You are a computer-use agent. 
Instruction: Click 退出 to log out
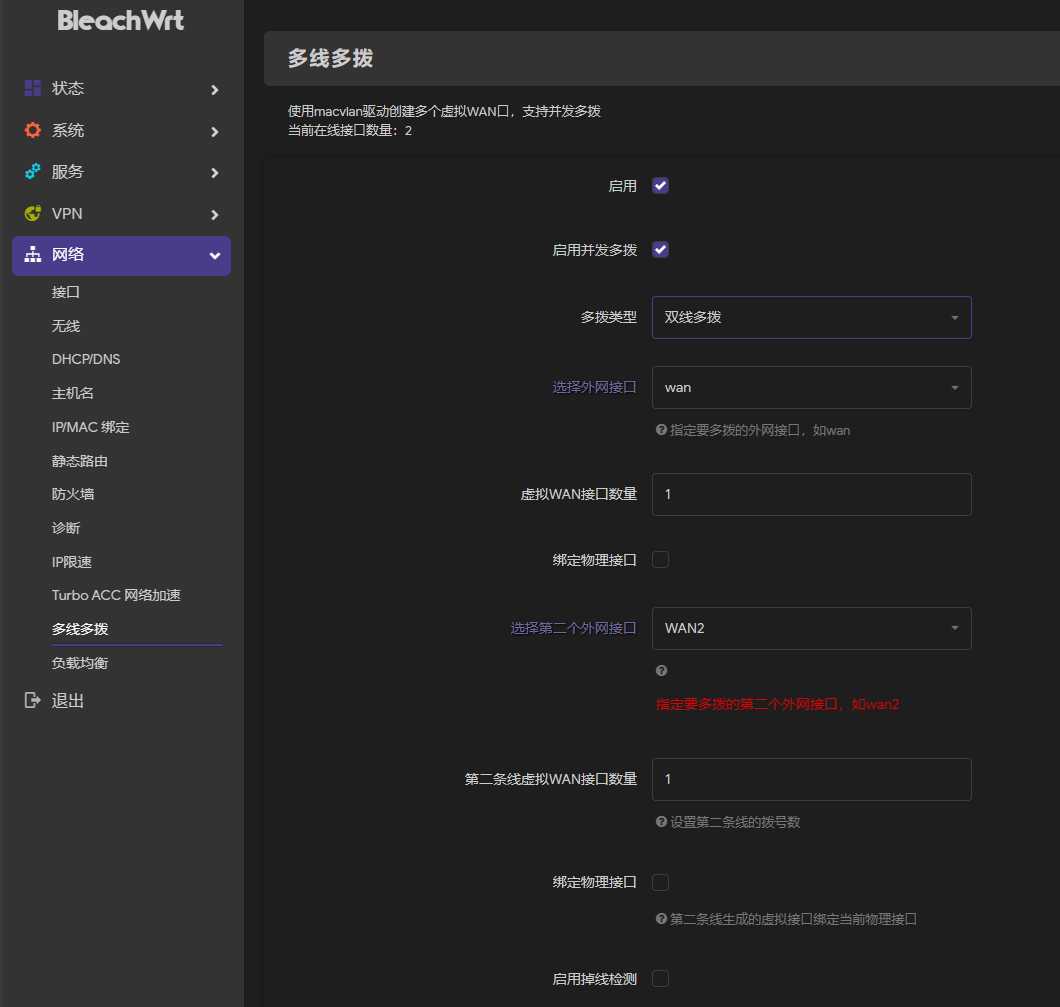[68, 701]
